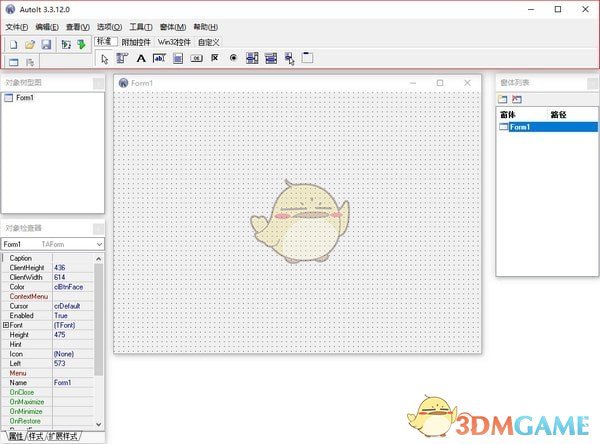Click the OnClose event row
The height and width of the screenshot is (444, 600).
48,392
